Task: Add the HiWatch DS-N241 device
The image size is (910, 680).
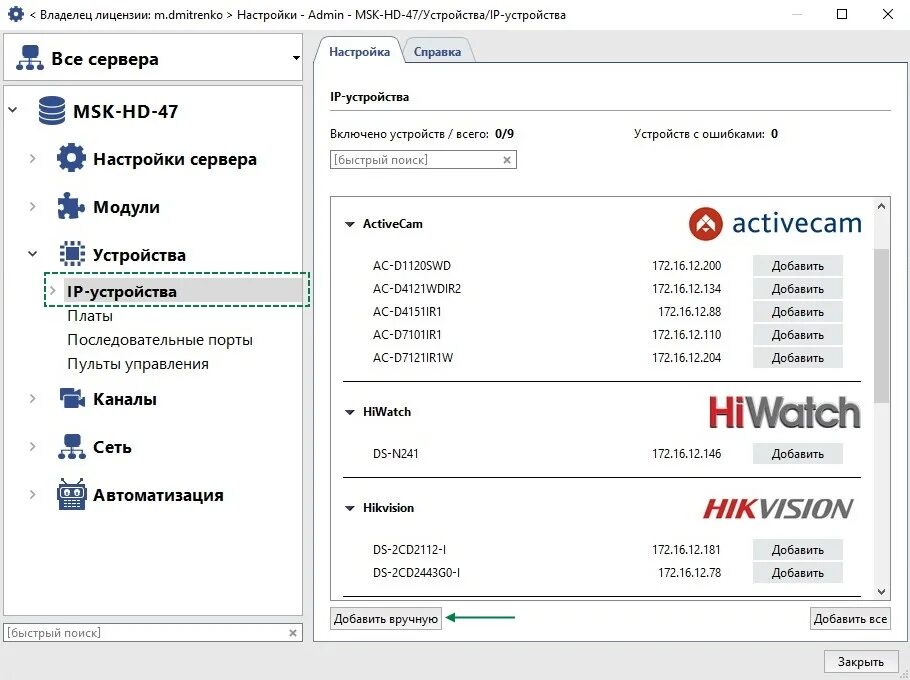Action: pyautogui.click(x=797, y=454)
